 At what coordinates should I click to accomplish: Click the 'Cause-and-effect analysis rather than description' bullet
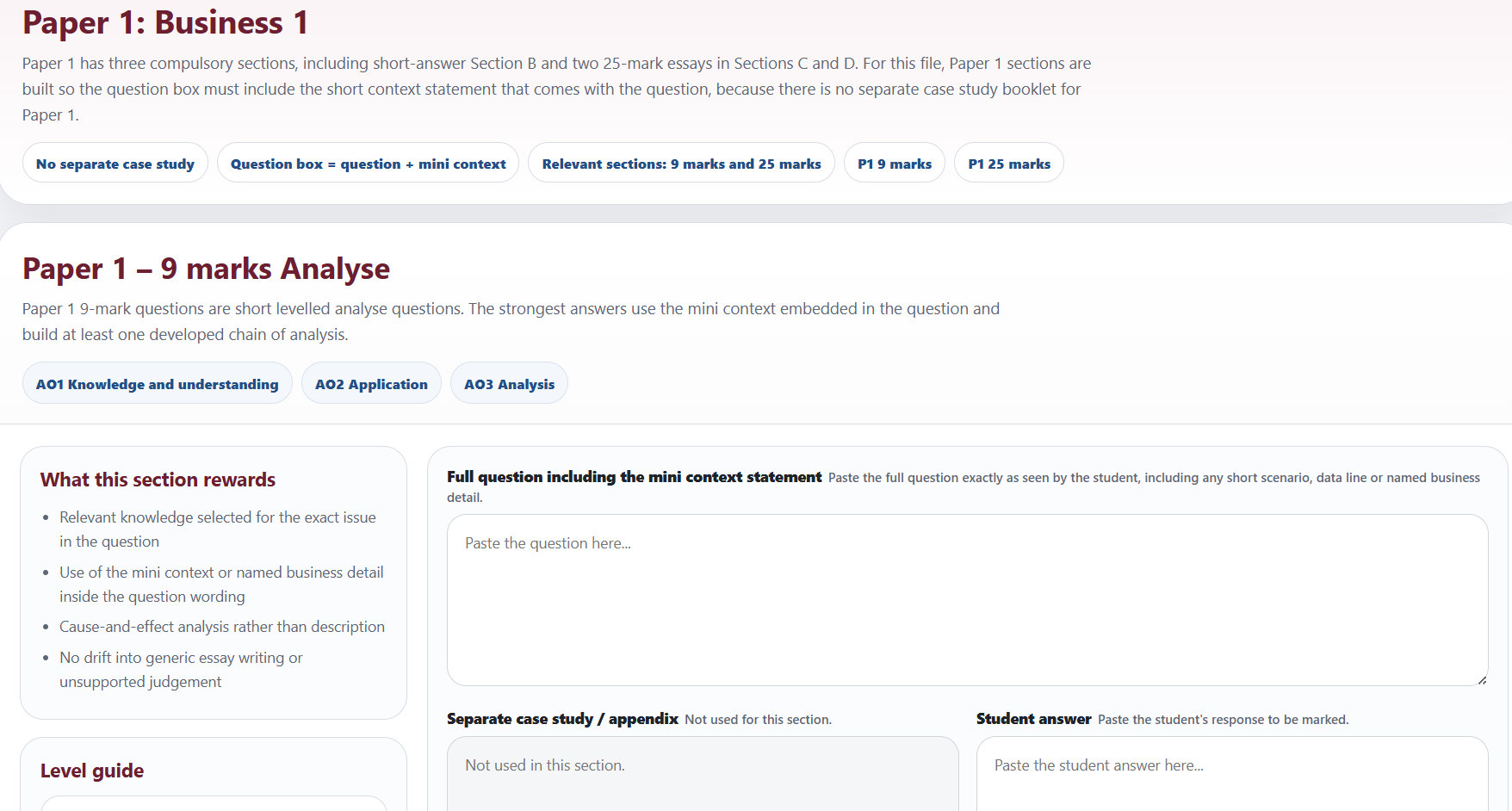tap(221, 627)
